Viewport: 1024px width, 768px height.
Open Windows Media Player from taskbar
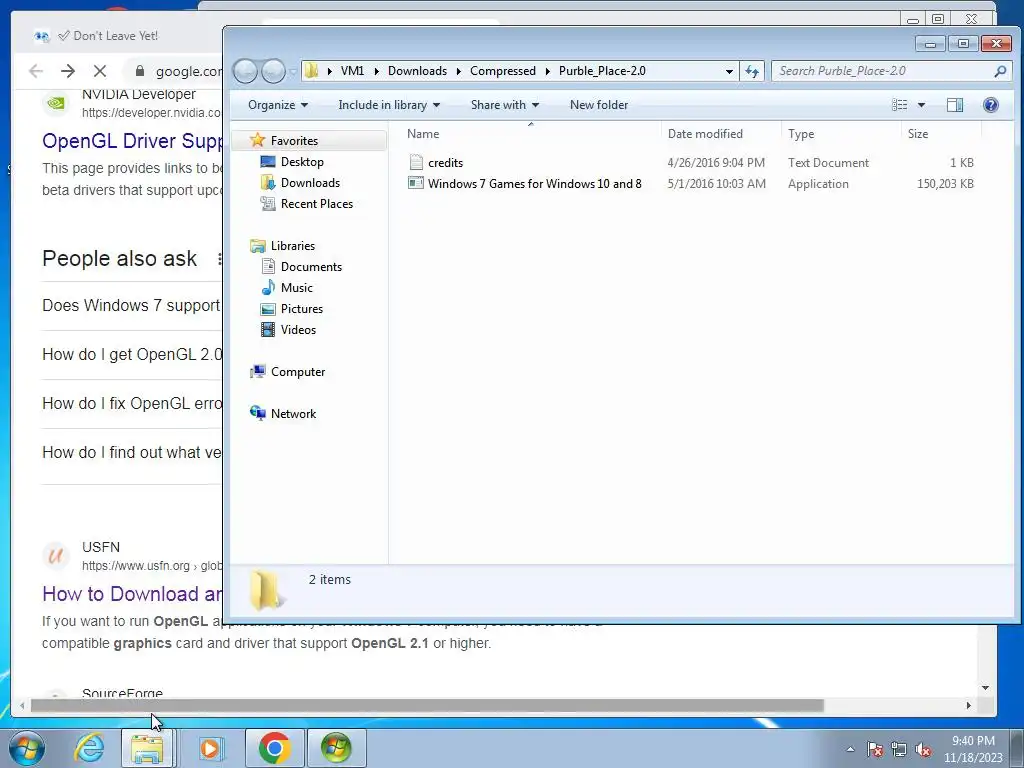coord(210,748)
